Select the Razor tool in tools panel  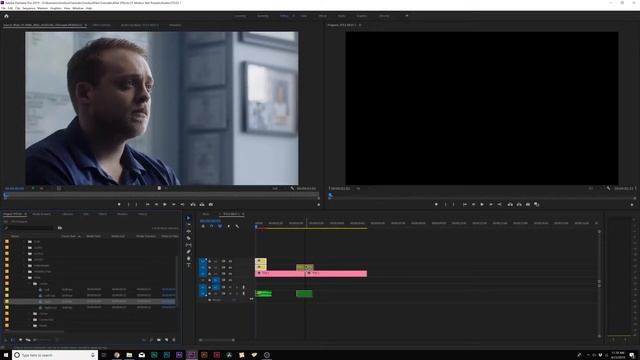[189, 238]
